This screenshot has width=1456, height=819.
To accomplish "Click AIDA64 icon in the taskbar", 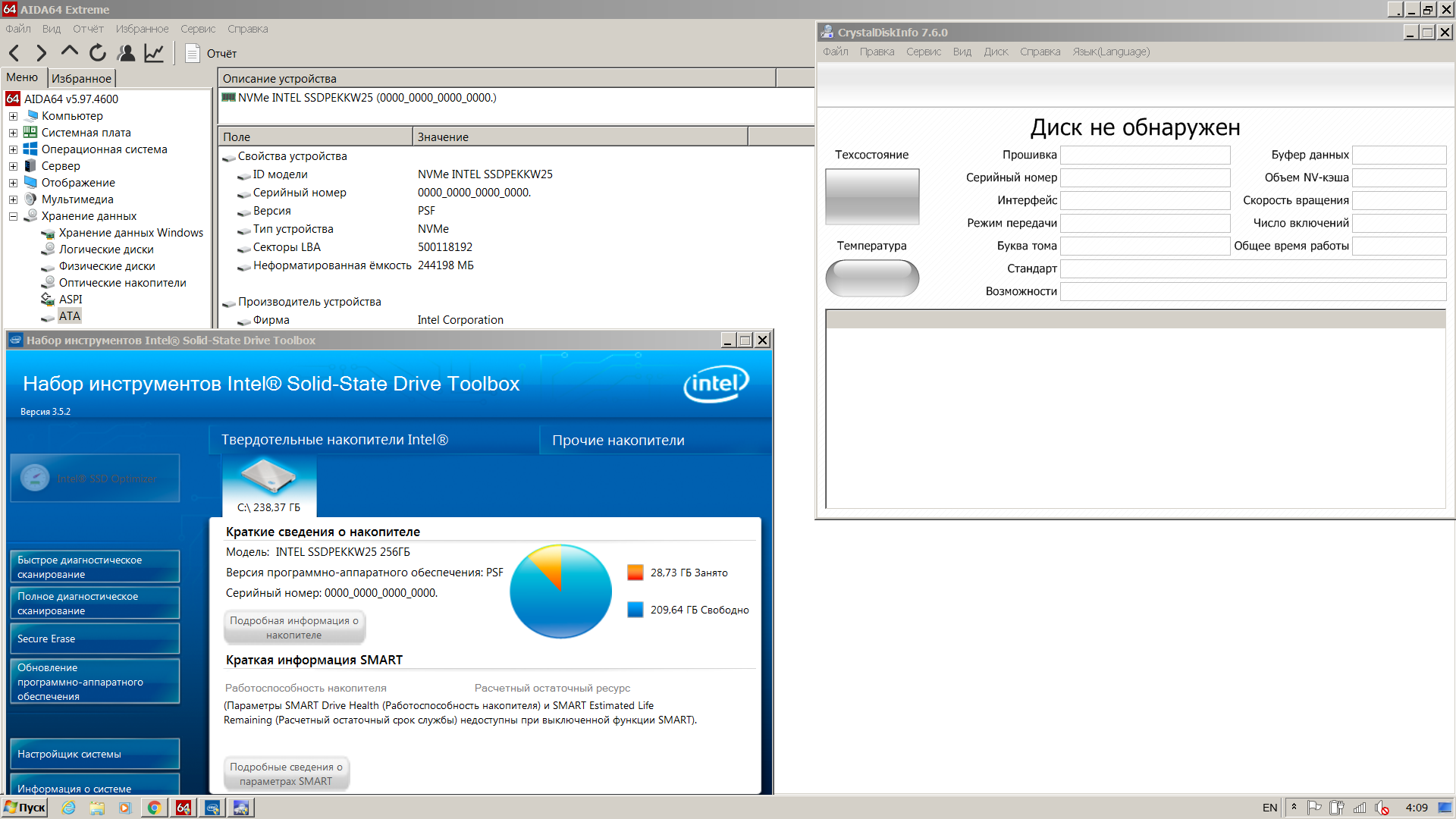I will click(x=184, y=808).
